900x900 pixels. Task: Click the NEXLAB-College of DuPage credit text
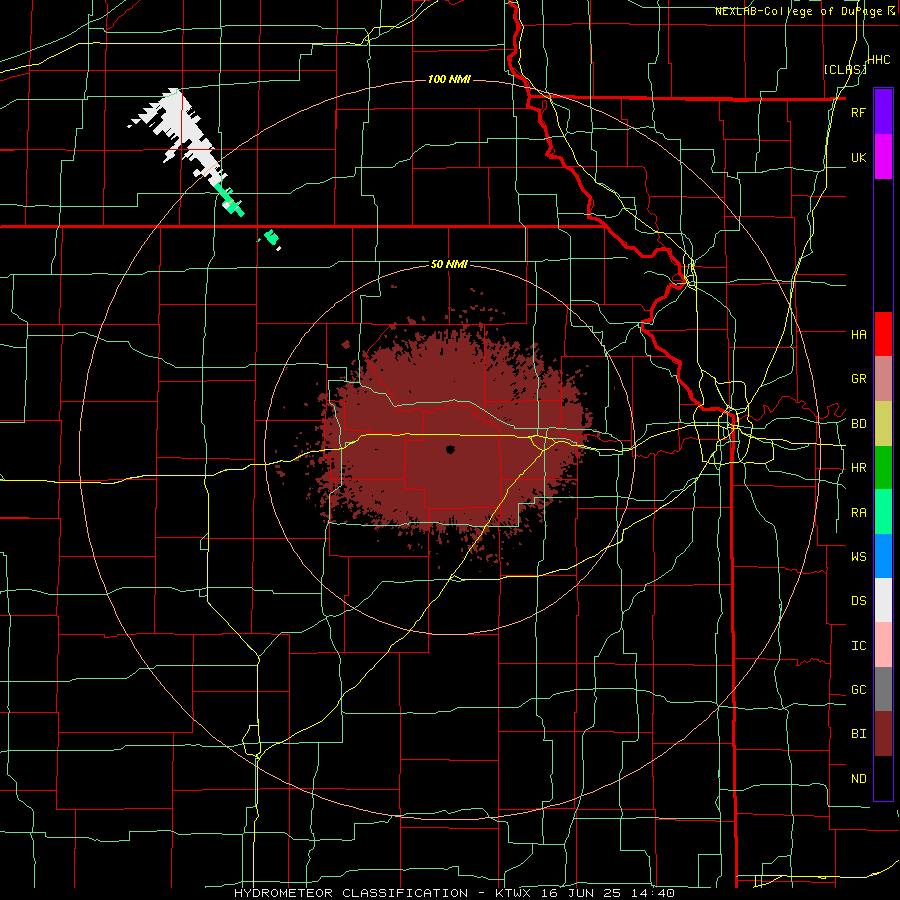(800, 11)
